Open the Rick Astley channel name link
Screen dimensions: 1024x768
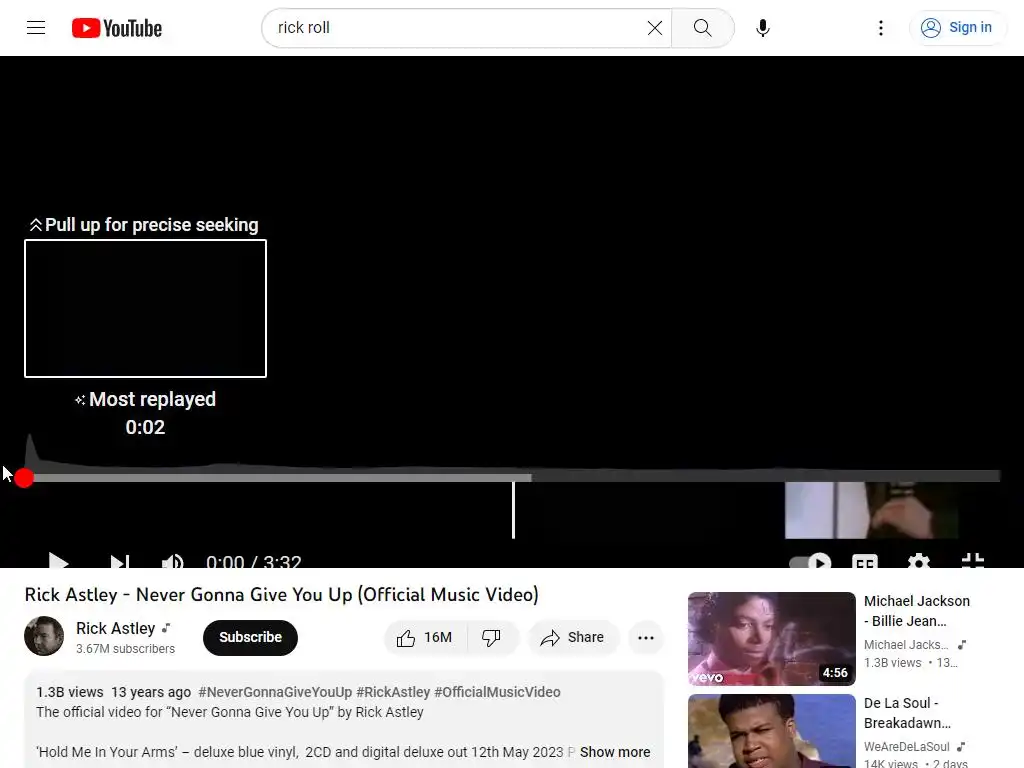116,628
